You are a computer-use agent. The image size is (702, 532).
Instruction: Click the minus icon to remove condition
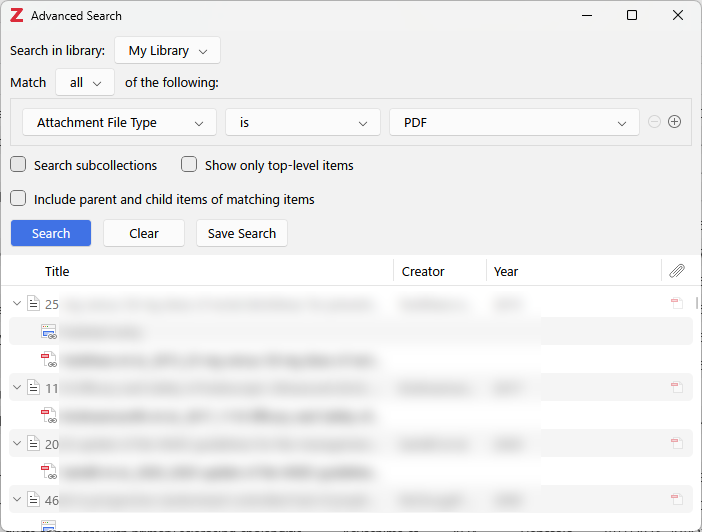[654, 122]
